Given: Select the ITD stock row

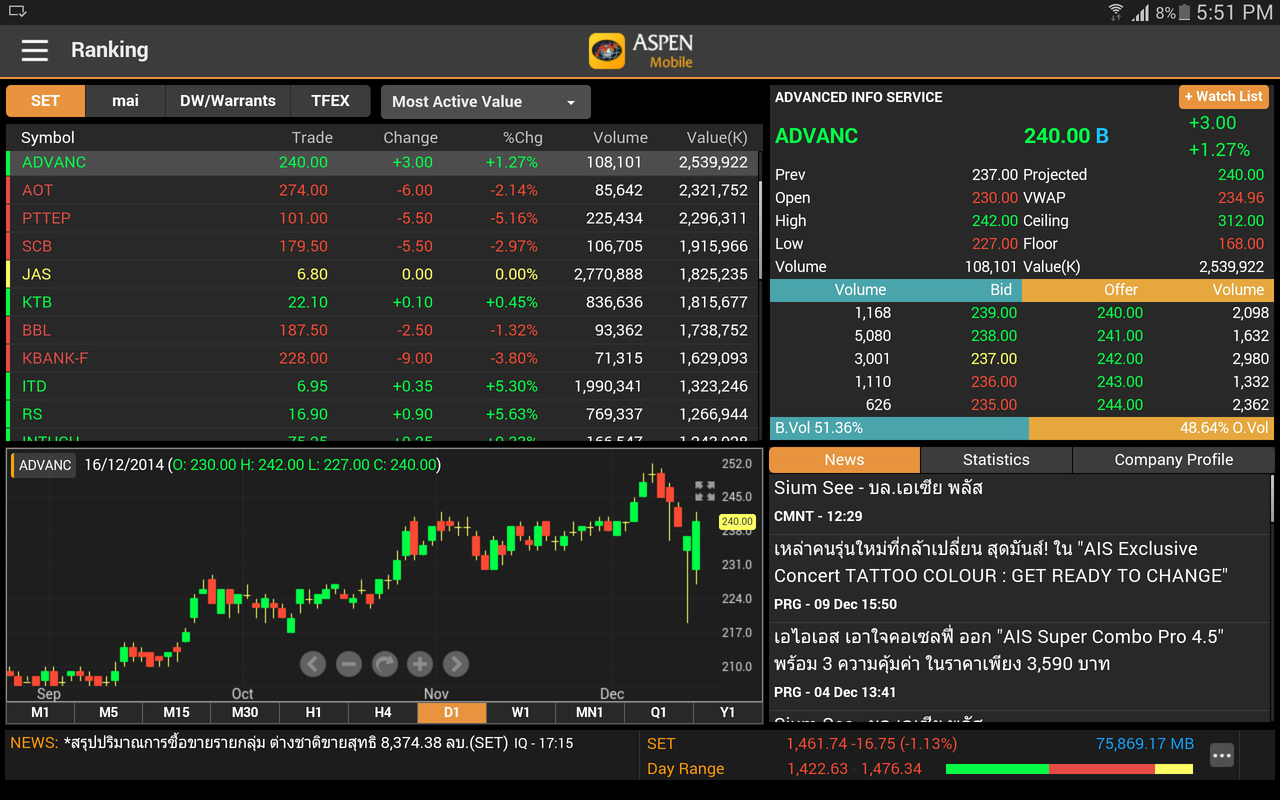Looking at the screenshot, I should tap(382, 387).
